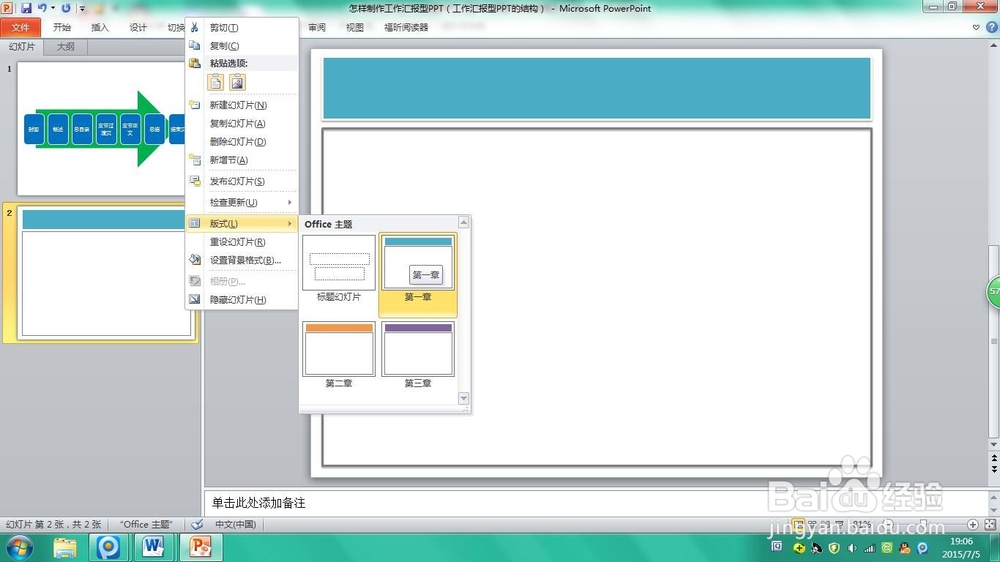This screenshot has width=1000, height=562.
Task: Open customize quick access toolbar dropdown
Action: 82,8
